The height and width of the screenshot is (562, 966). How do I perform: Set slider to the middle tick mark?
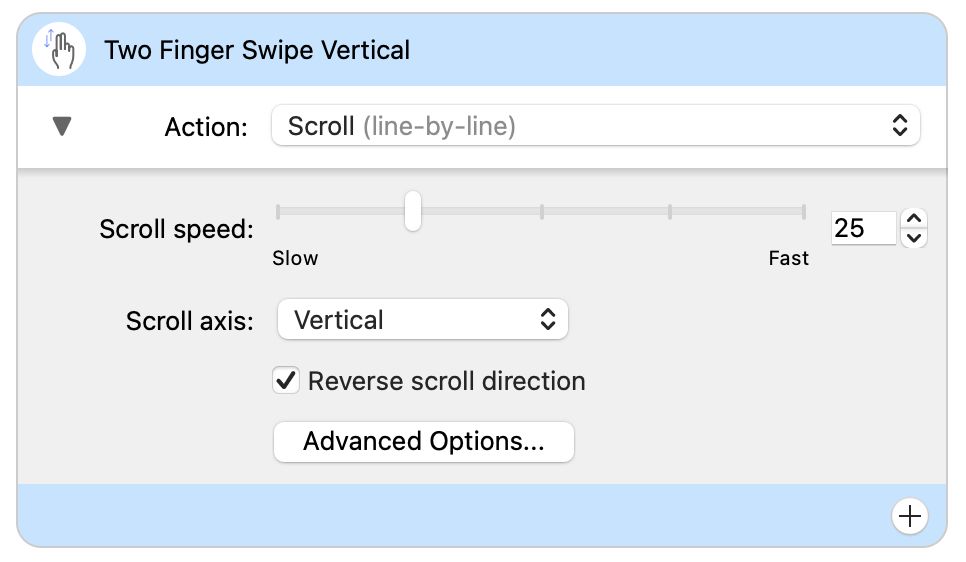[x=541, y=211]
